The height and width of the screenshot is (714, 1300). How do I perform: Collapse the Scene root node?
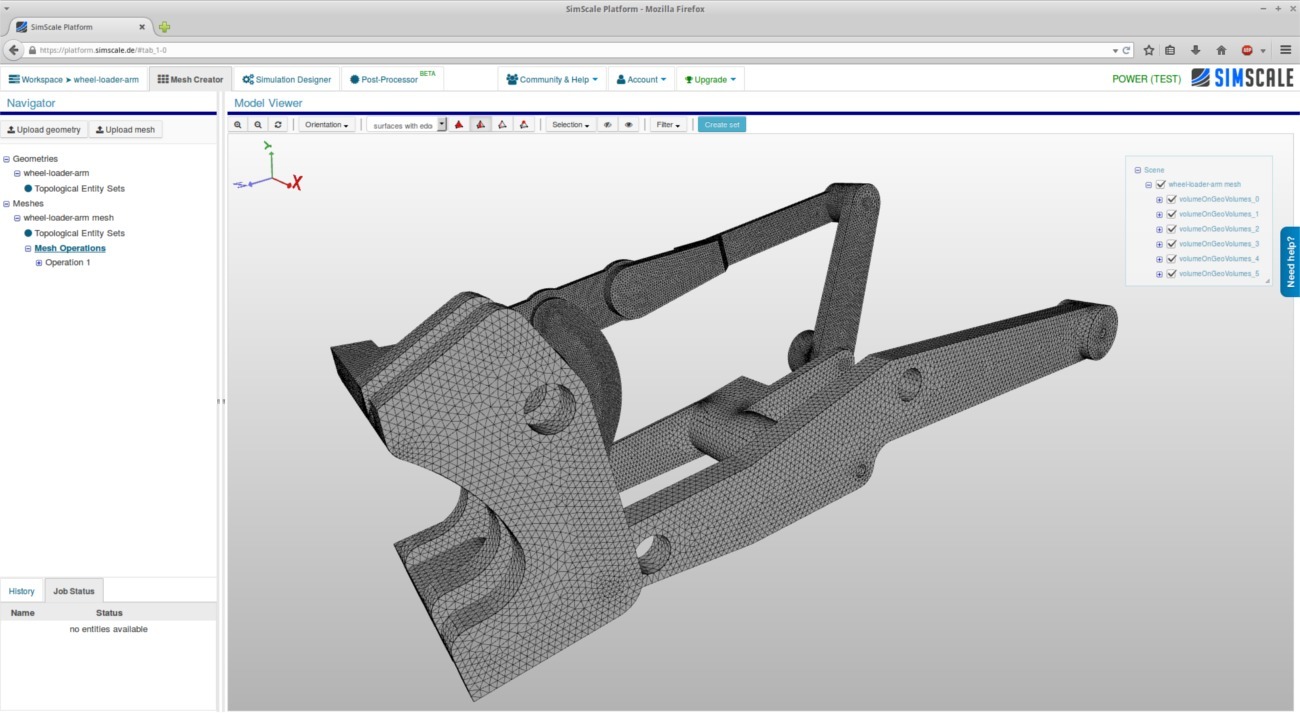coord(1138,170)
